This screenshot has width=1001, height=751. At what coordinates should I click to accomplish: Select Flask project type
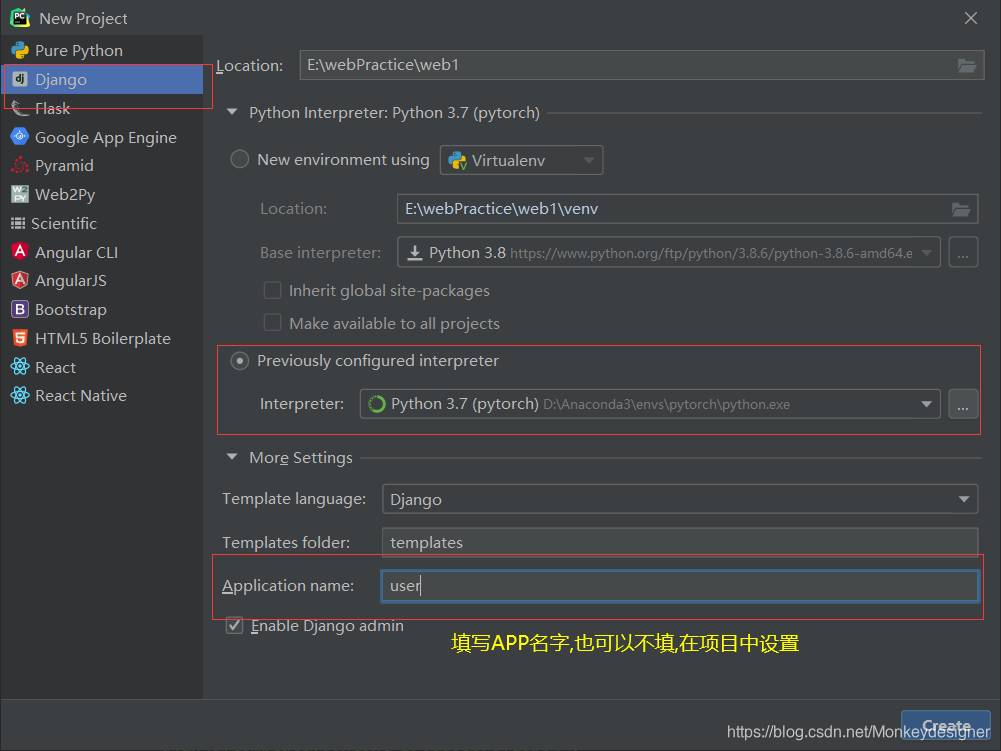pos(102,109)
